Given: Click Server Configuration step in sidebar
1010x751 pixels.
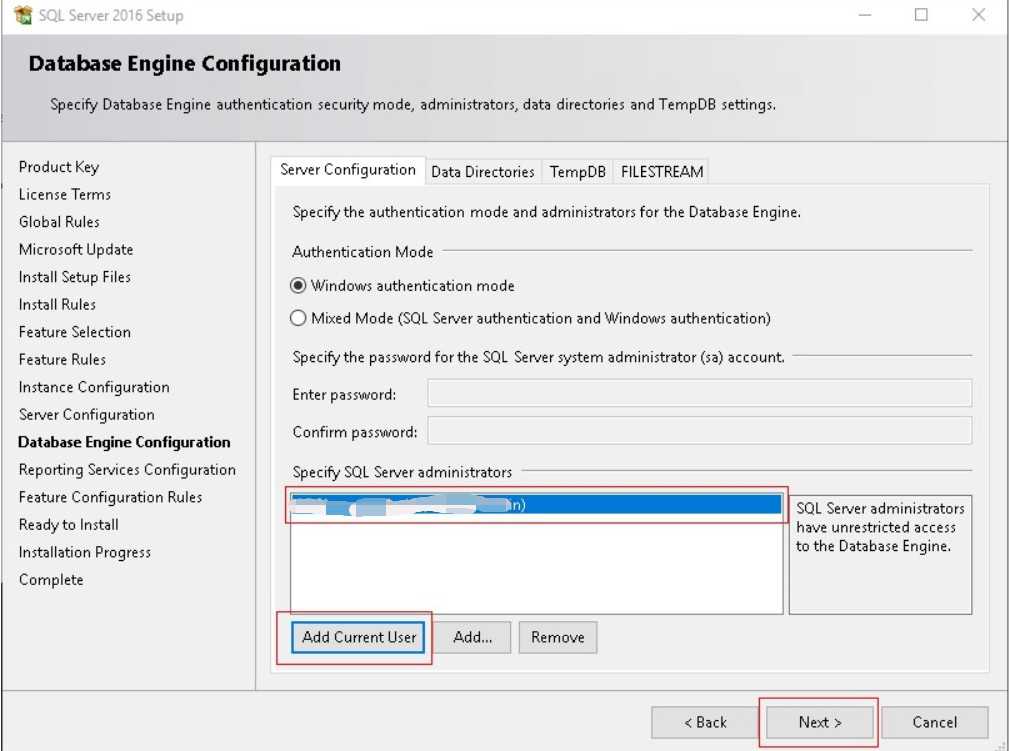Looking at the screenshot, I should click(x=86, y=415).
